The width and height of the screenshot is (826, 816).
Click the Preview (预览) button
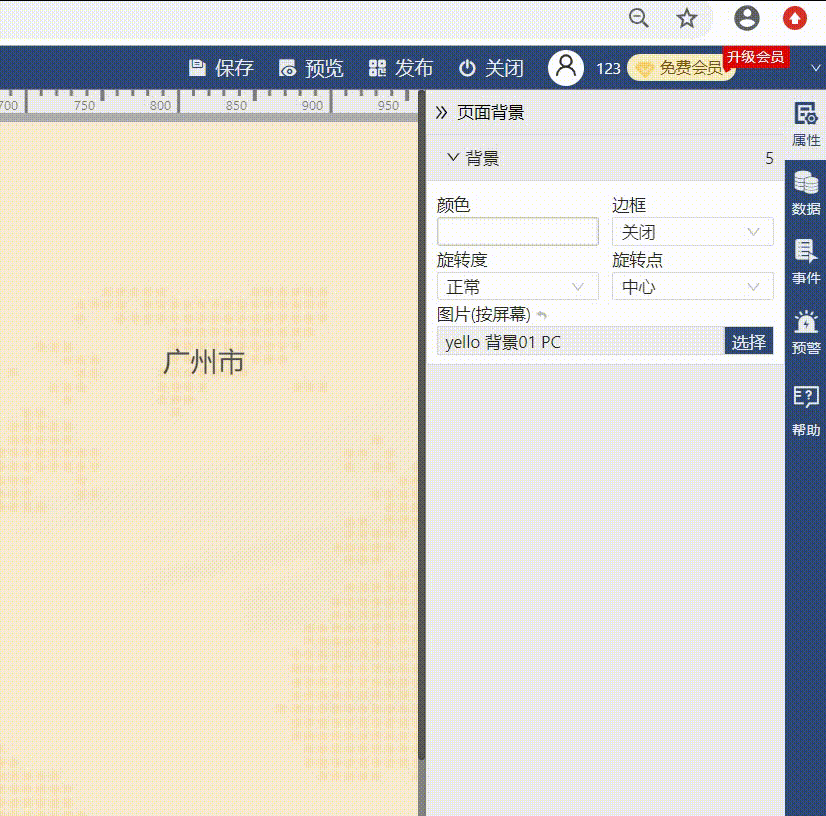pos(311,68)
